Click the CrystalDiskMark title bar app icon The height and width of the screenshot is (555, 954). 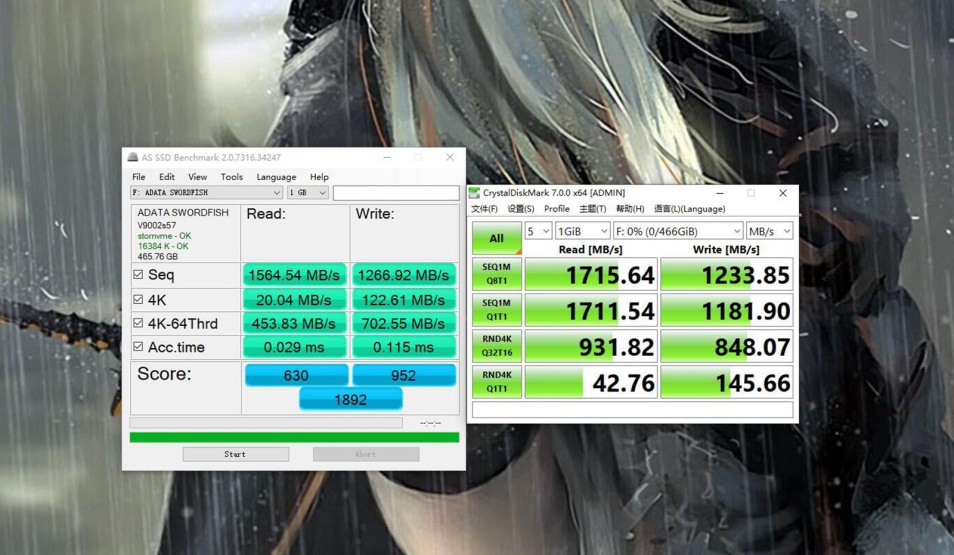click(475, 193)
